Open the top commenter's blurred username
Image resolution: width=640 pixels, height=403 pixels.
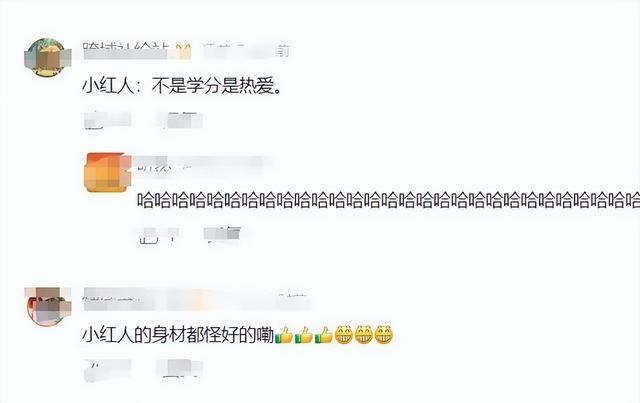[x=126, y=51]
